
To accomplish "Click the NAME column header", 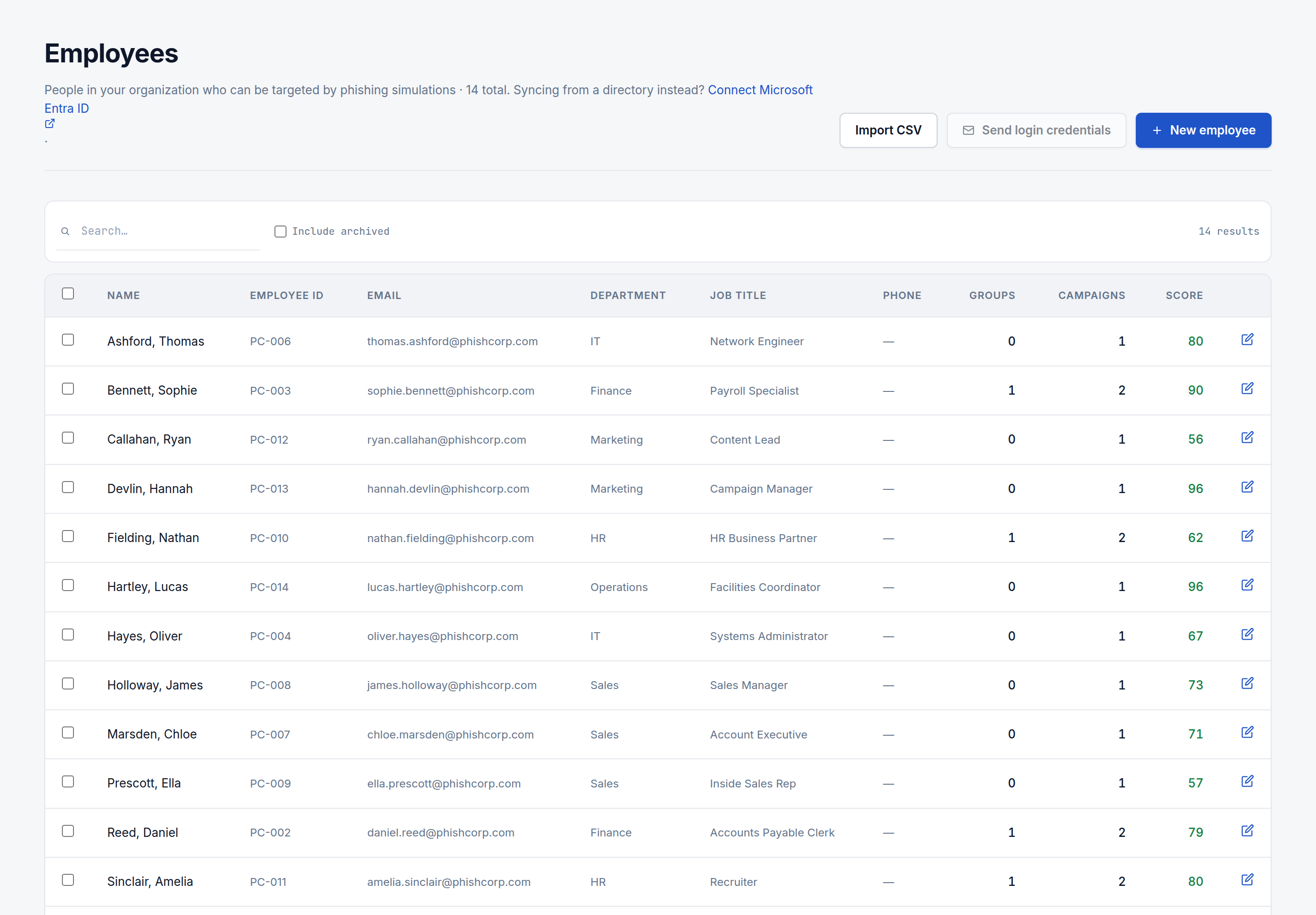I will (123, 295).
